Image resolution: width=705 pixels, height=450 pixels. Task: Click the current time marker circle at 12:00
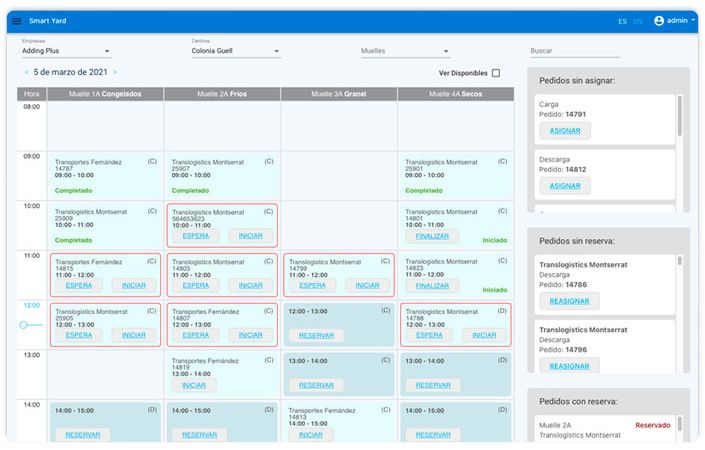tap(23, 325)
